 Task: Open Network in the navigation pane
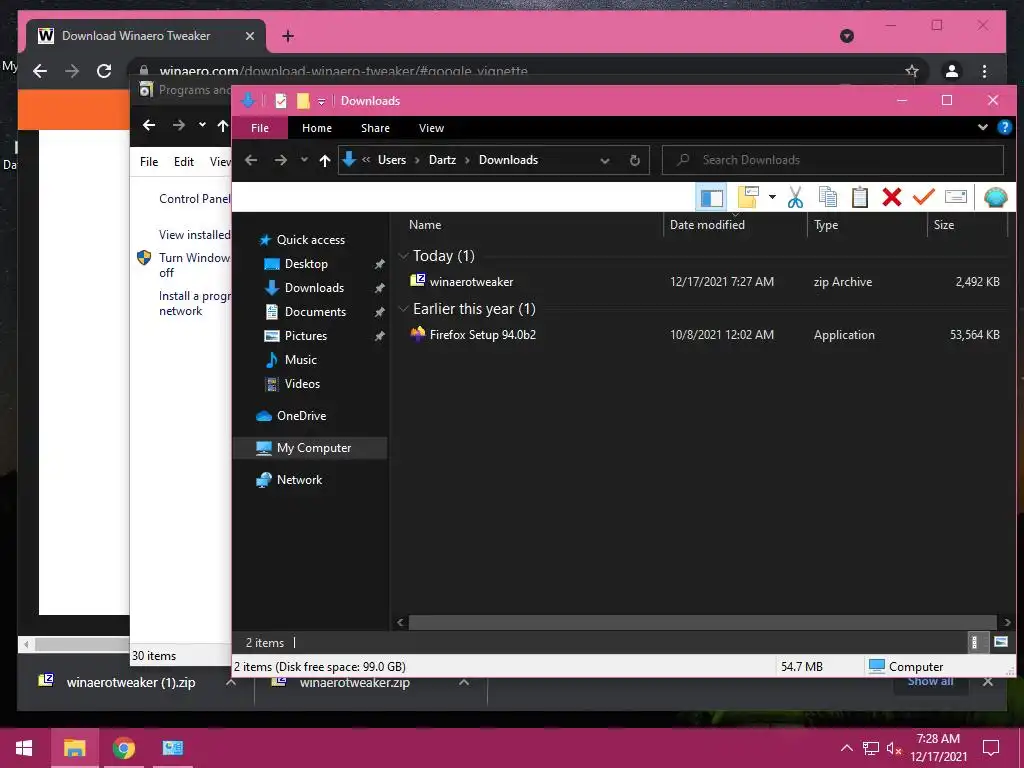[299, 480]
